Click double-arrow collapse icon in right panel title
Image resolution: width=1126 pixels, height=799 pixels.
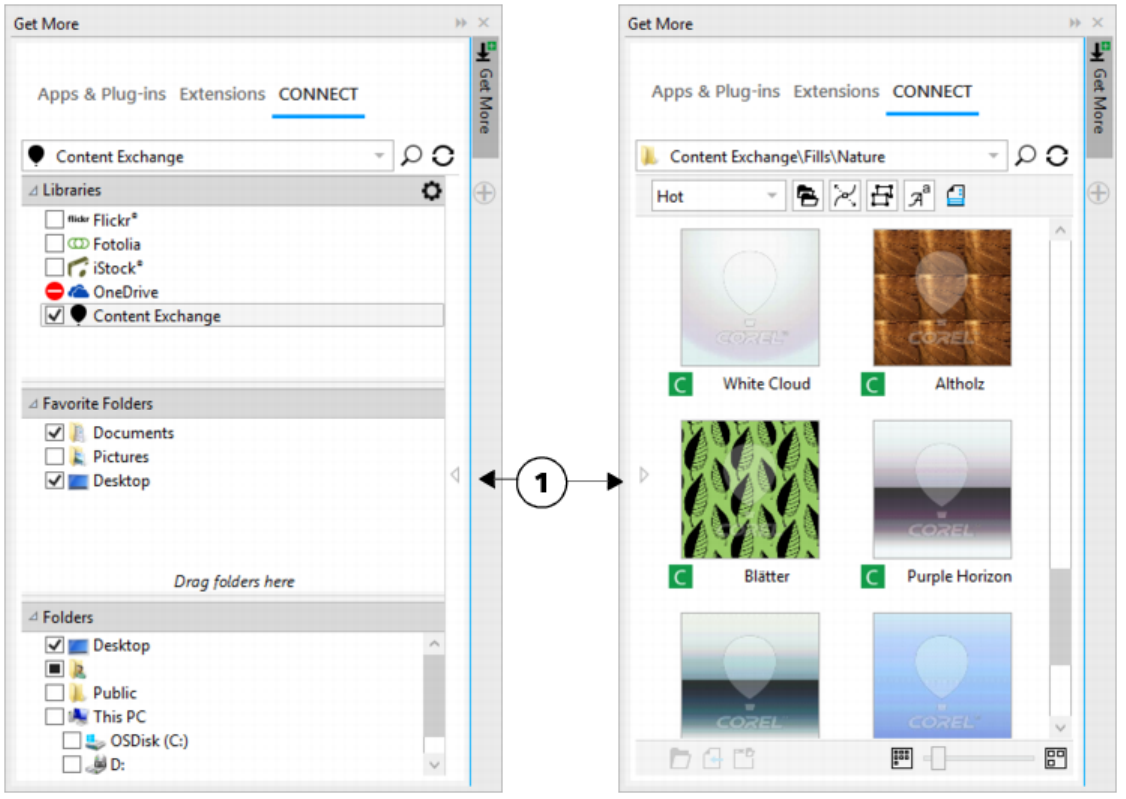tap(1075, 23)
